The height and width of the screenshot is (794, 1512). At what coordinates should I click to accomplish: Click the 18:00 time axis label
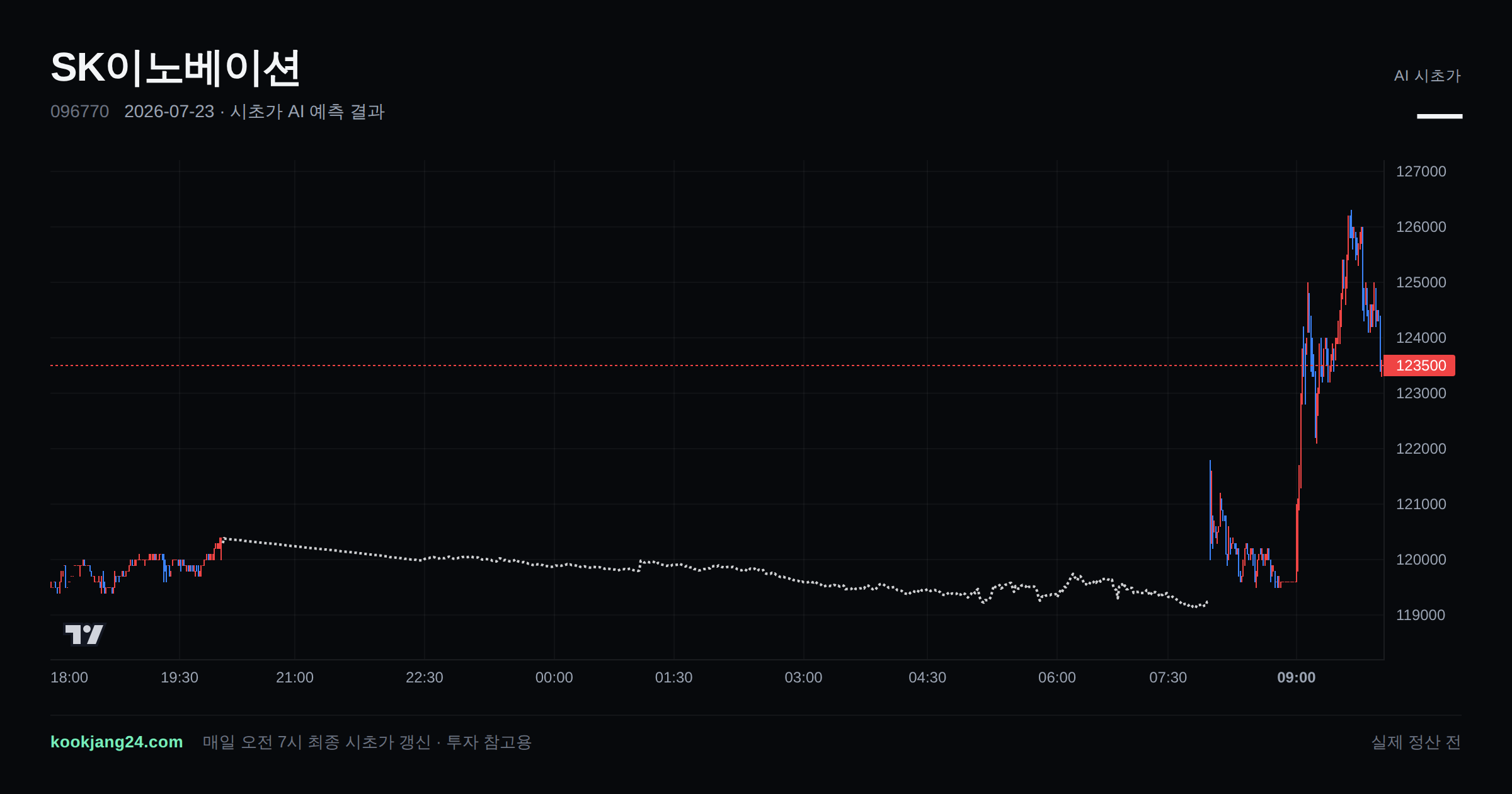coord(69,677)
